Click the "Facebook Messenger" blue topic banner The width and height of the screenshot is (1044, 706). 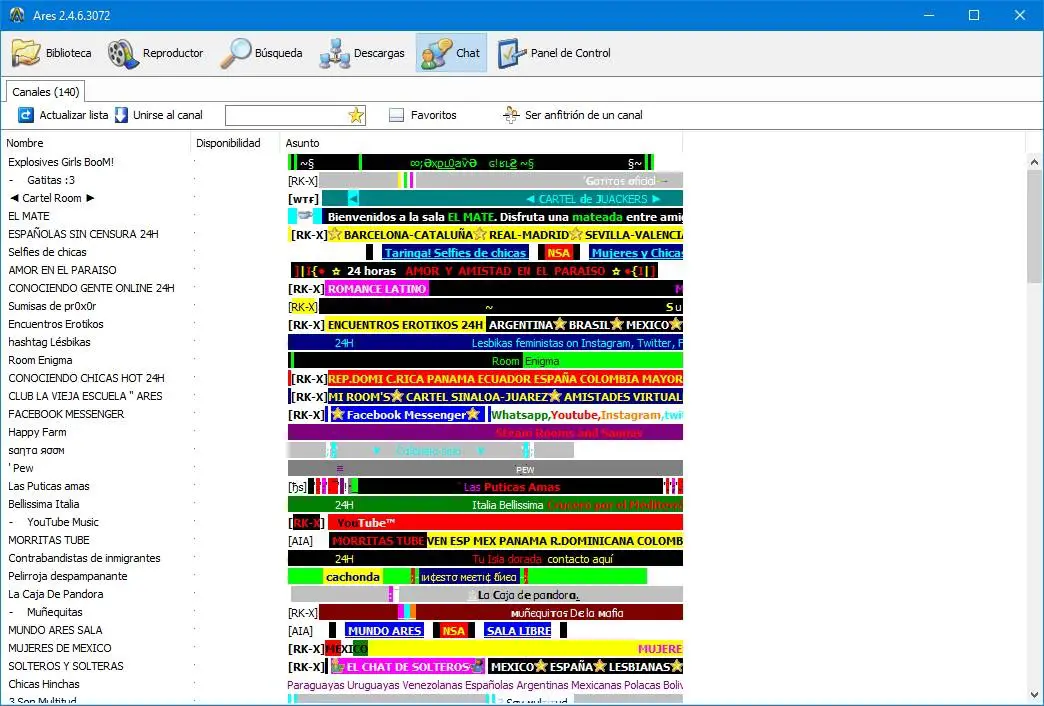pos(406,414)
